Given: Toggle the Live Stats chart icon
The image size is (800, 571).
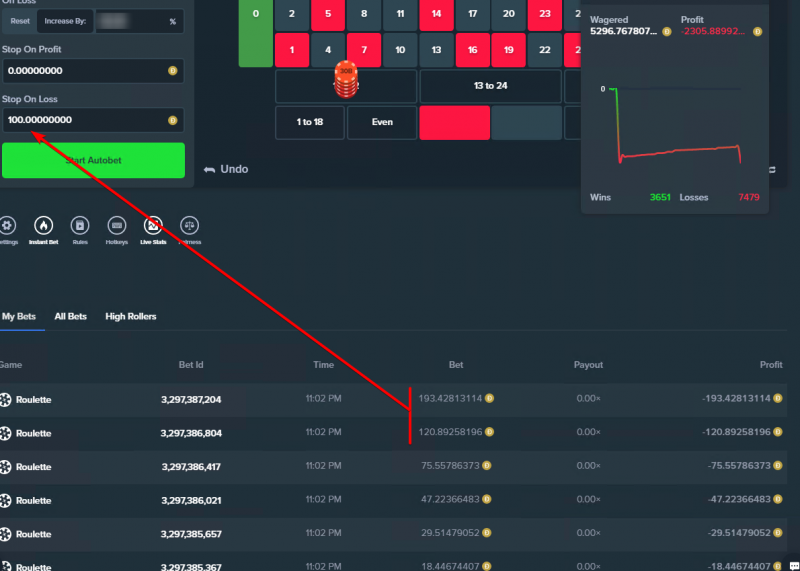Looking at the screenshot, I should point(153,225).
